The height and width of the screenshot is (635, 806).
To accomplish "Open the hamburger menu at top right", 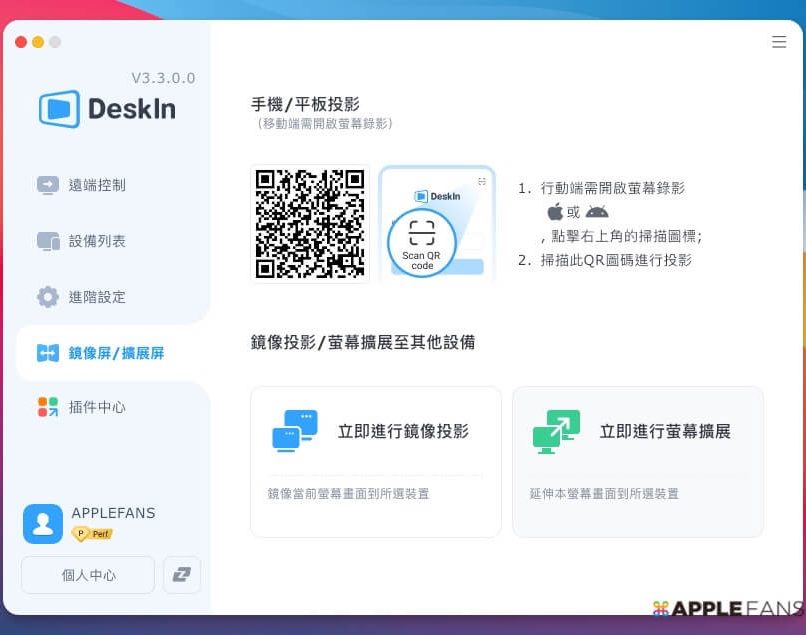I will tap(779, 42).
